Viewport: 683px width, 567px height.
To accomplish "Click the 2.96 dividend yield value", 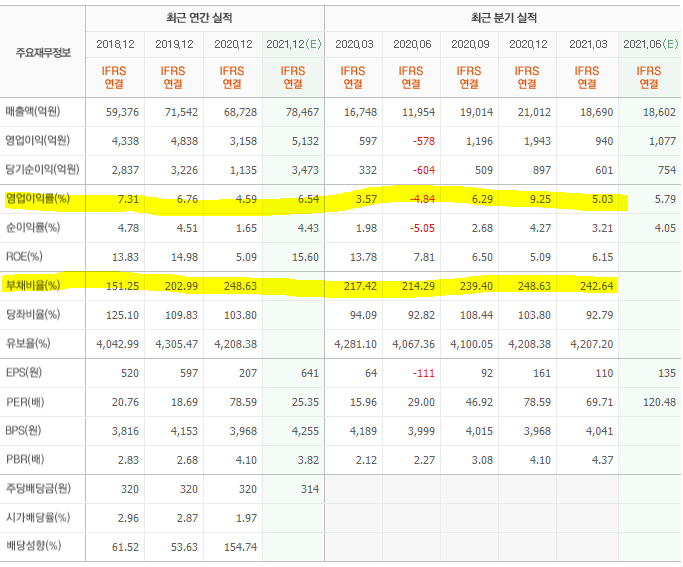I will click(128, 518).
